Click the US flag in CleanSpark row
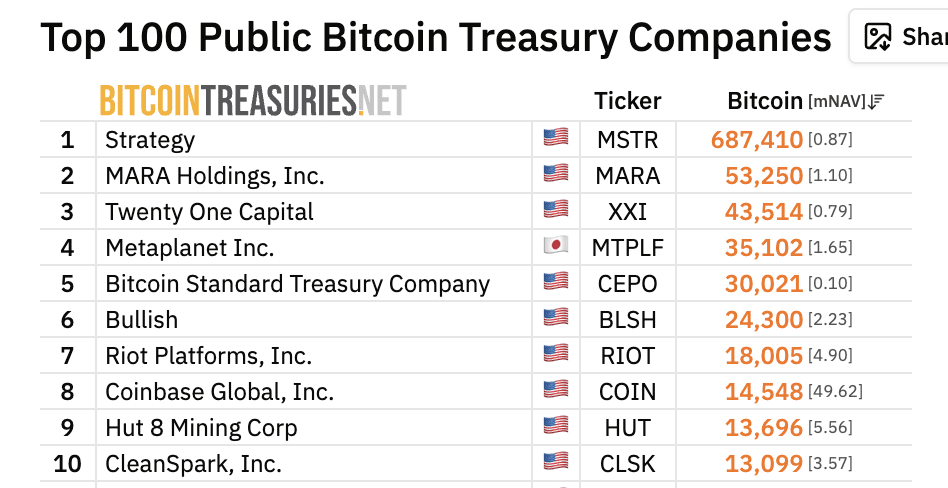 coord(555,463)
